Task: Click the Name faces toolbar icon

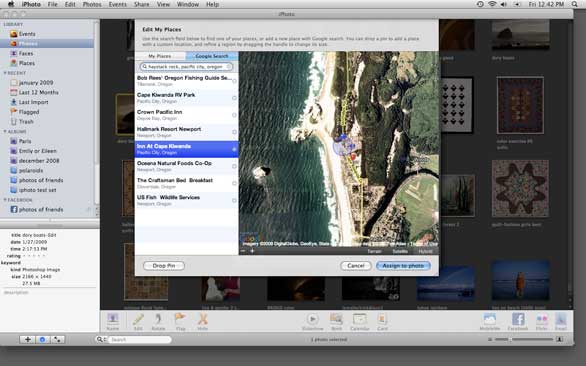Action: point(112,321)
